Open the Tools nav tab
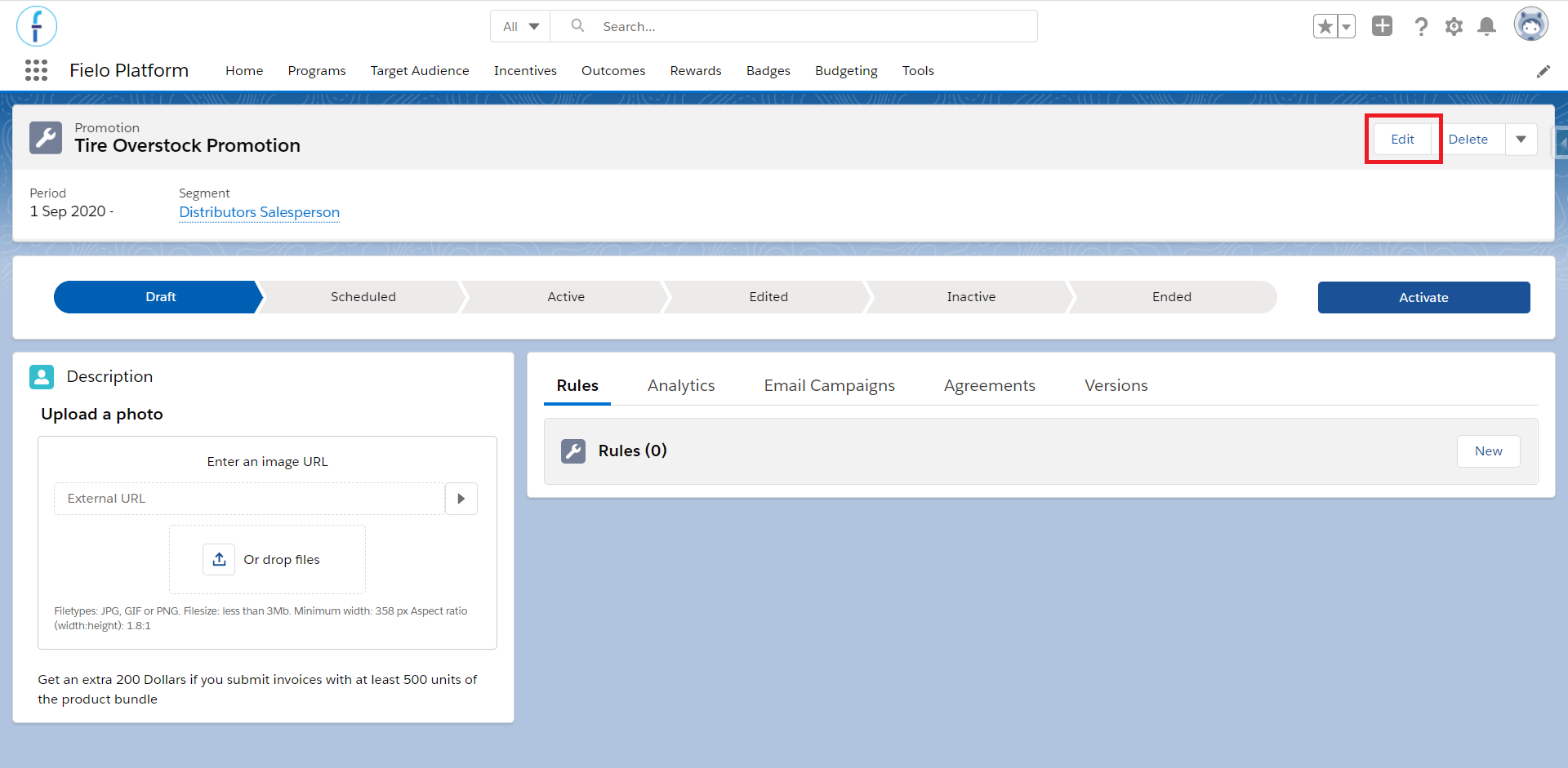The image size is (1568, 768). [918, 71]
